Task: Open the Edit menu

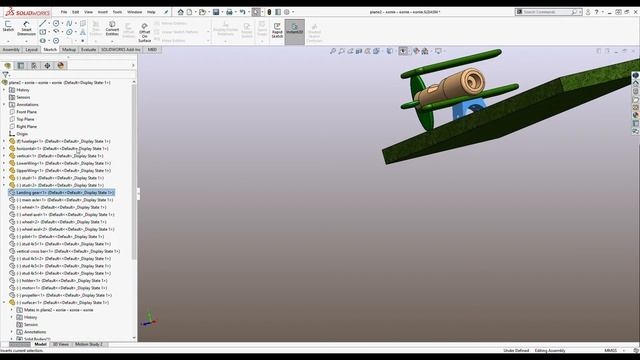Action: (x=76, y=12)
